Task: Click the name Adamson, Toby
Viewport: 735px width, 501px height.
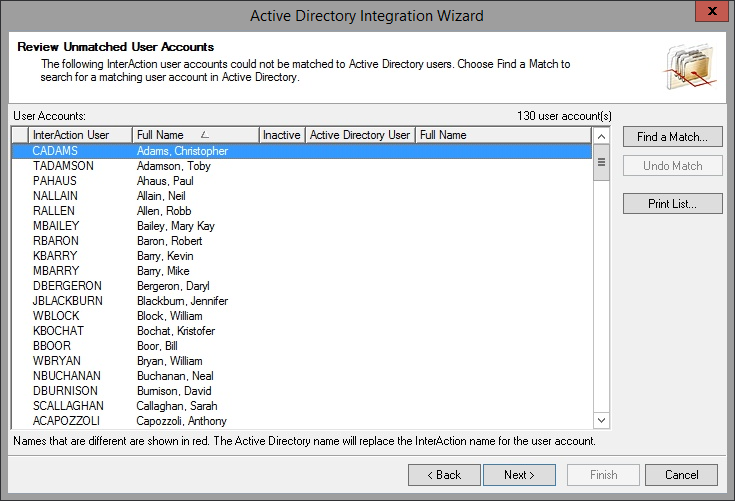Action: pyautogui.click(x=174, y=166)
